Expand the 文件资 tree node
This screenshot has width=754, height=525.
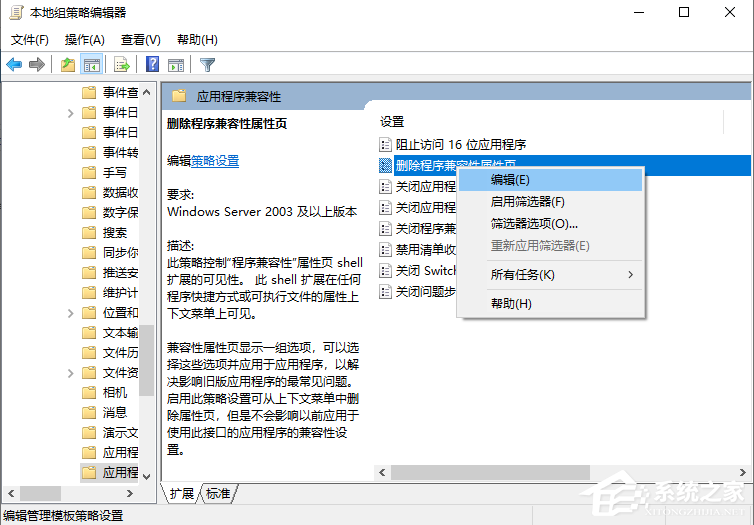pyautogui.click(x=71, y=373)
